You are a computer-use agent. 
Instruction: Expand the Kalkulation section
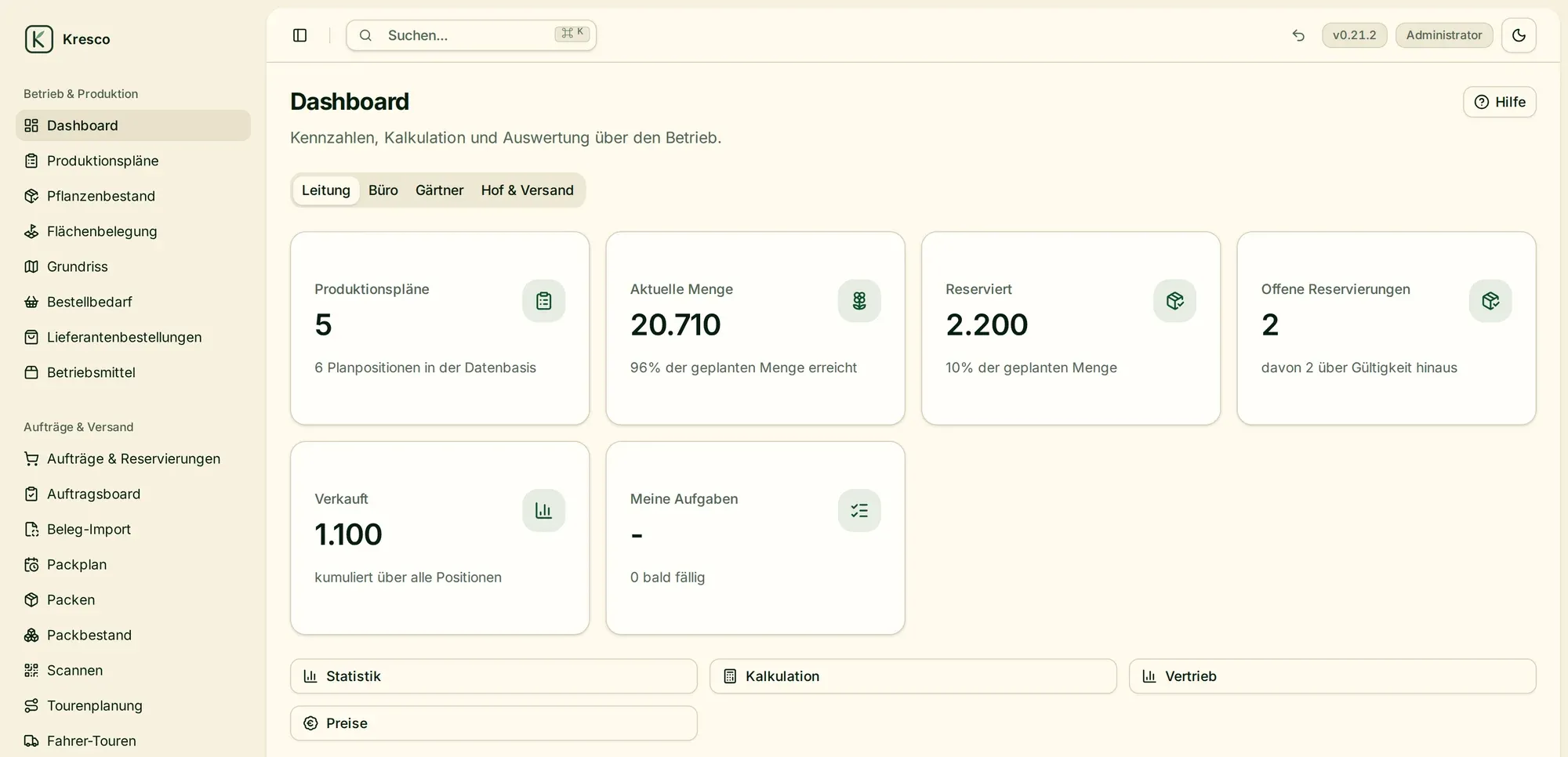coord(913,676)
